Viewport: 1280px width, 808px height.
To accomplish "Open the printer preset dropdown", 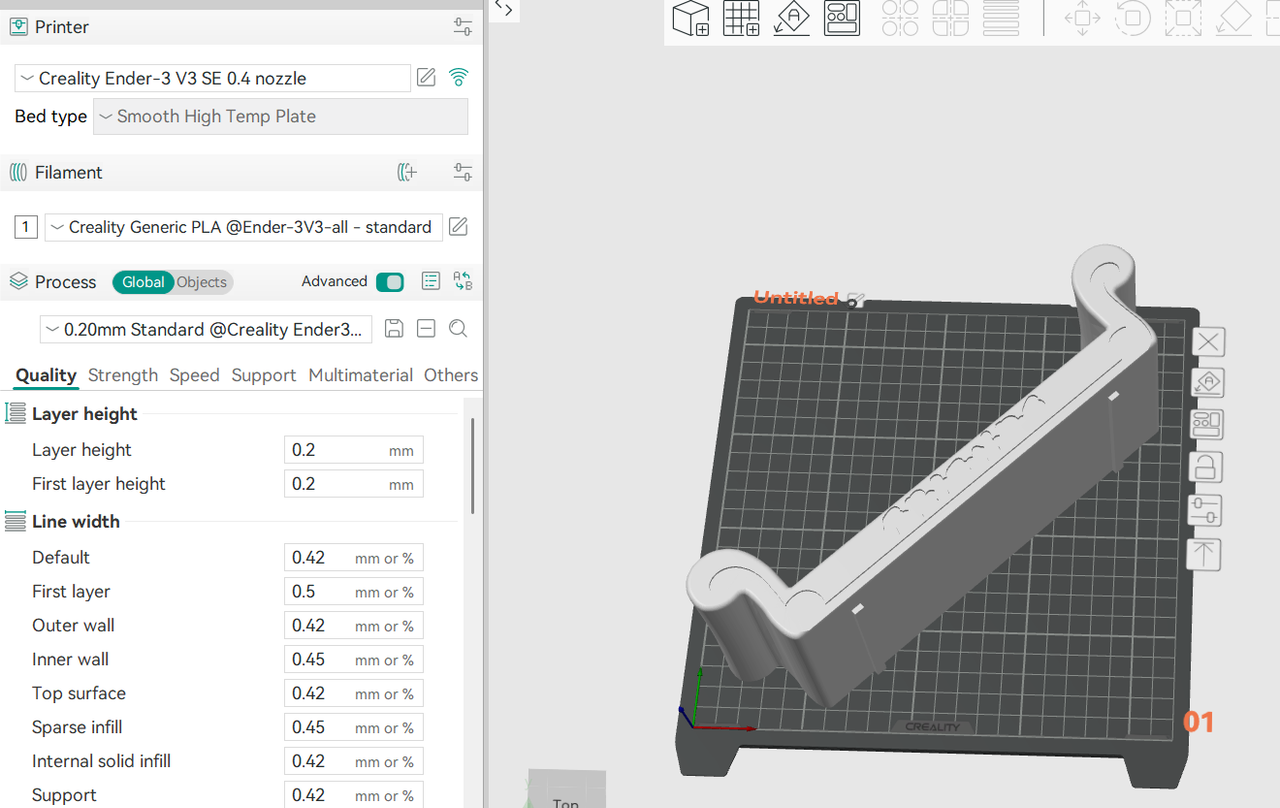I will tap(212, 78).
